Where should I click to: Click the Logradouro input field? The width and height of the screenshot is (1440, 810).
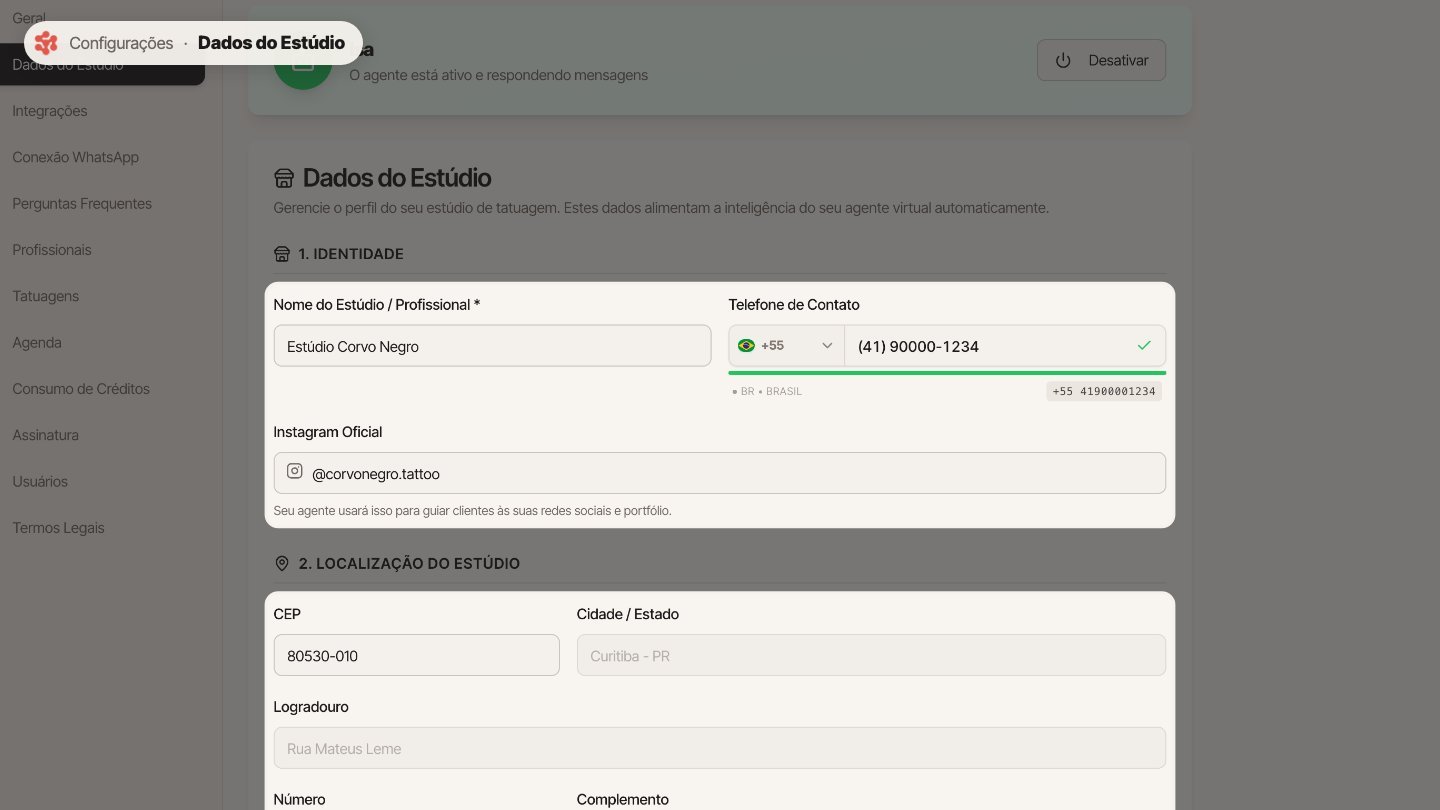click(x=720, y=748)
